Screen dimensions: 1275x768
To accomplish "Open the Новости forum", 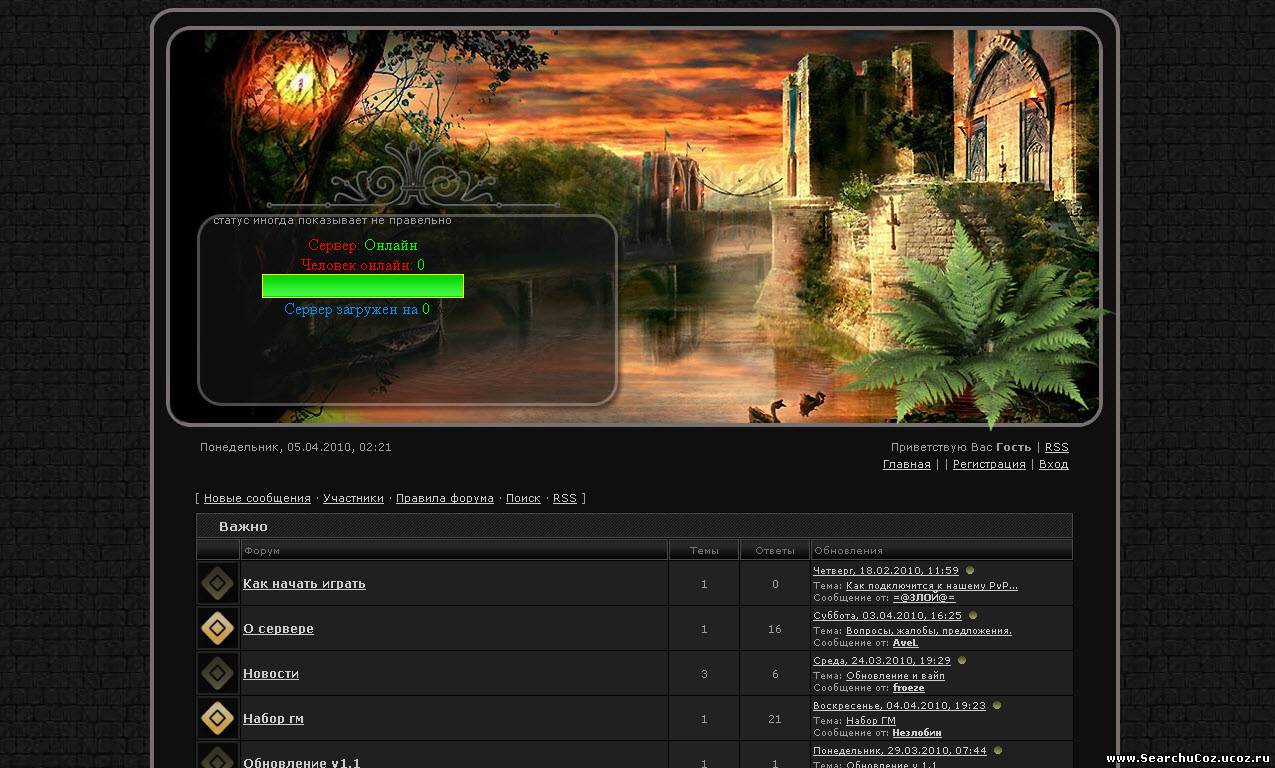I will pyautogui.click(x=271, y=673).
